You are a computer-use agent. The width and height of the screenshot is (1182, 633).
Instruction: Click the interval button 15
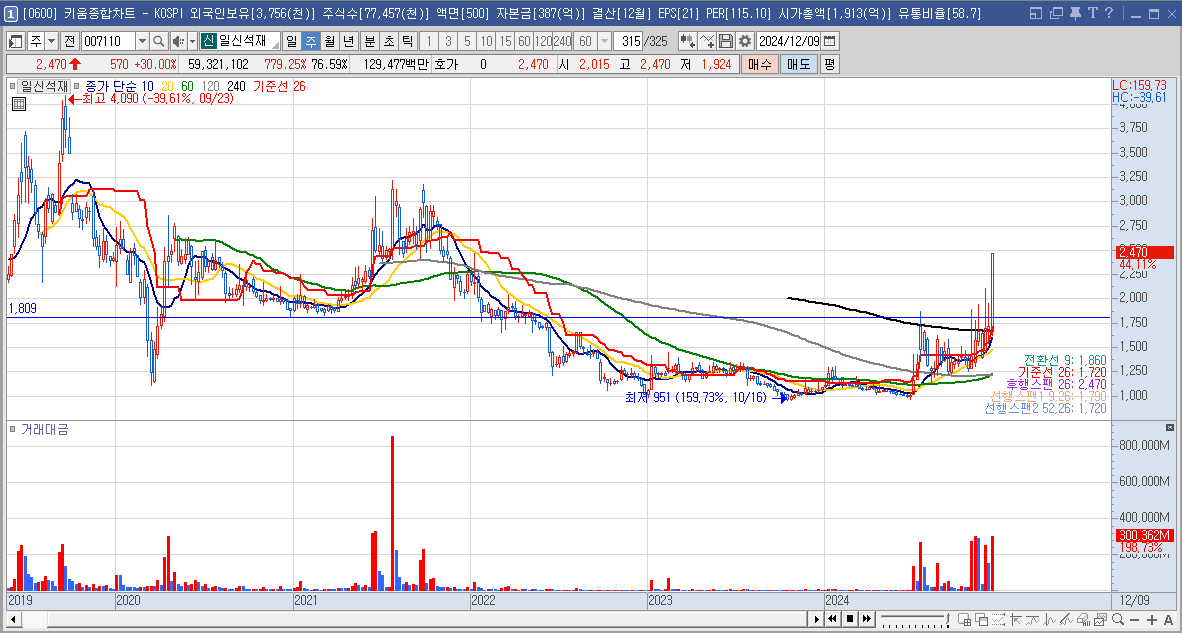point(506,41)
